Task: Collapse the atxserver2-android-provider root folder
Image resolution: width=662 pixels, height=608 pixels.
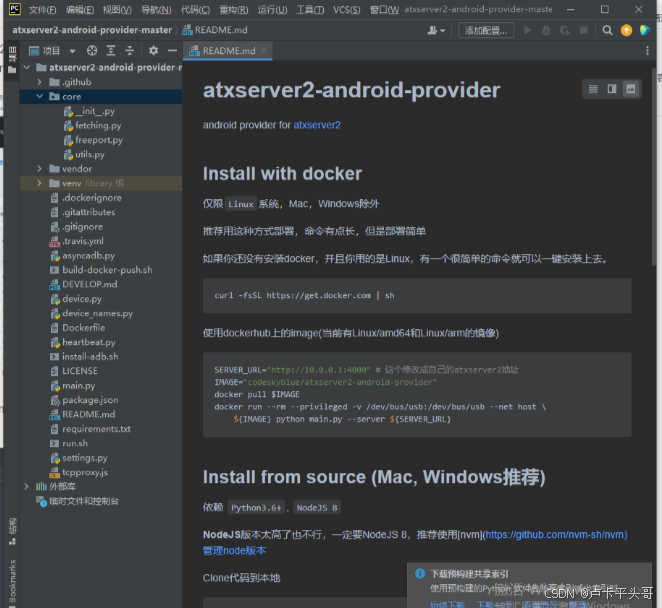Action: point(27,67)
